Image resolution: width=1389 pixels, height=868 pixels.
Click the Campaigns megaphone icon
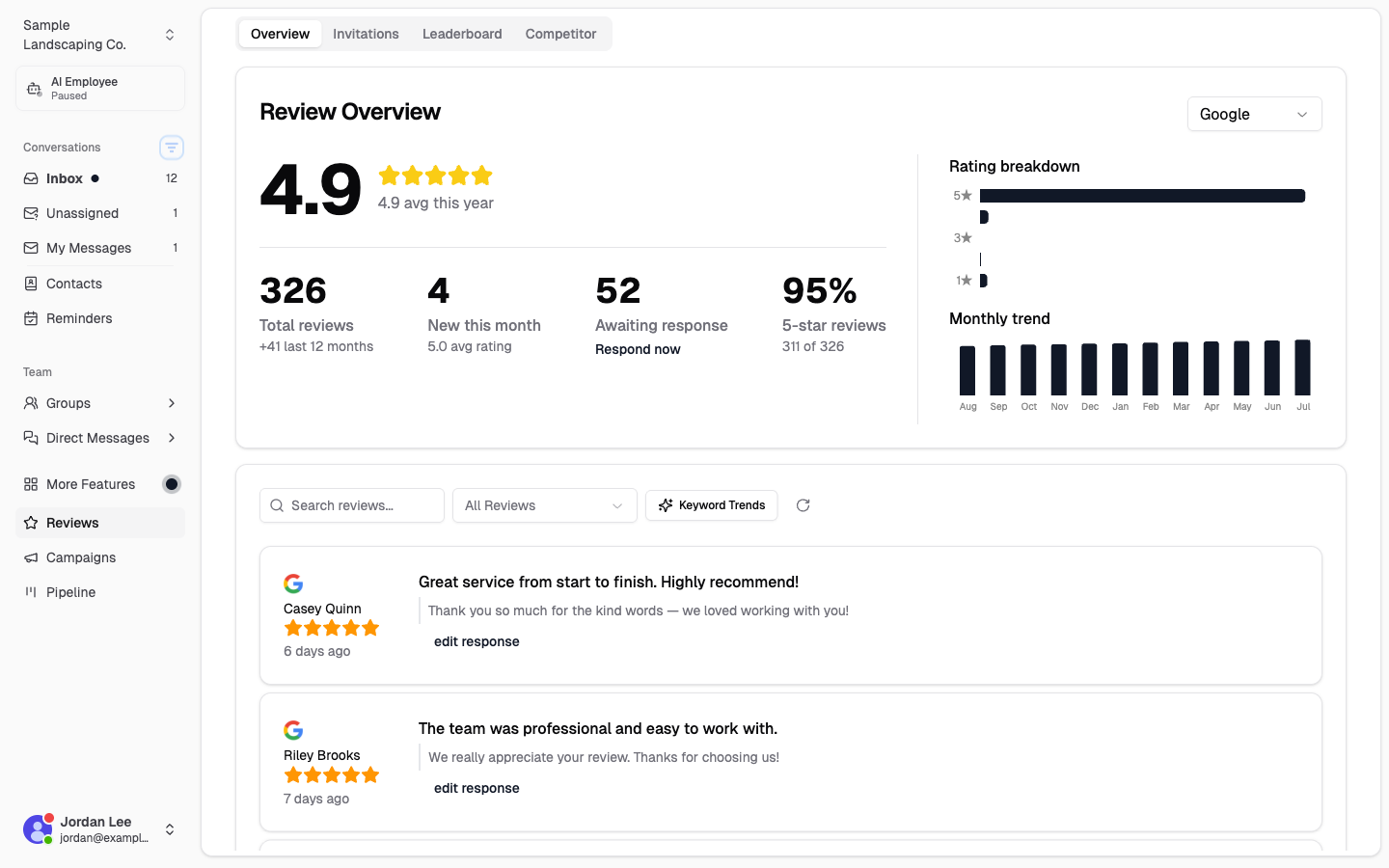pos(31,557)
